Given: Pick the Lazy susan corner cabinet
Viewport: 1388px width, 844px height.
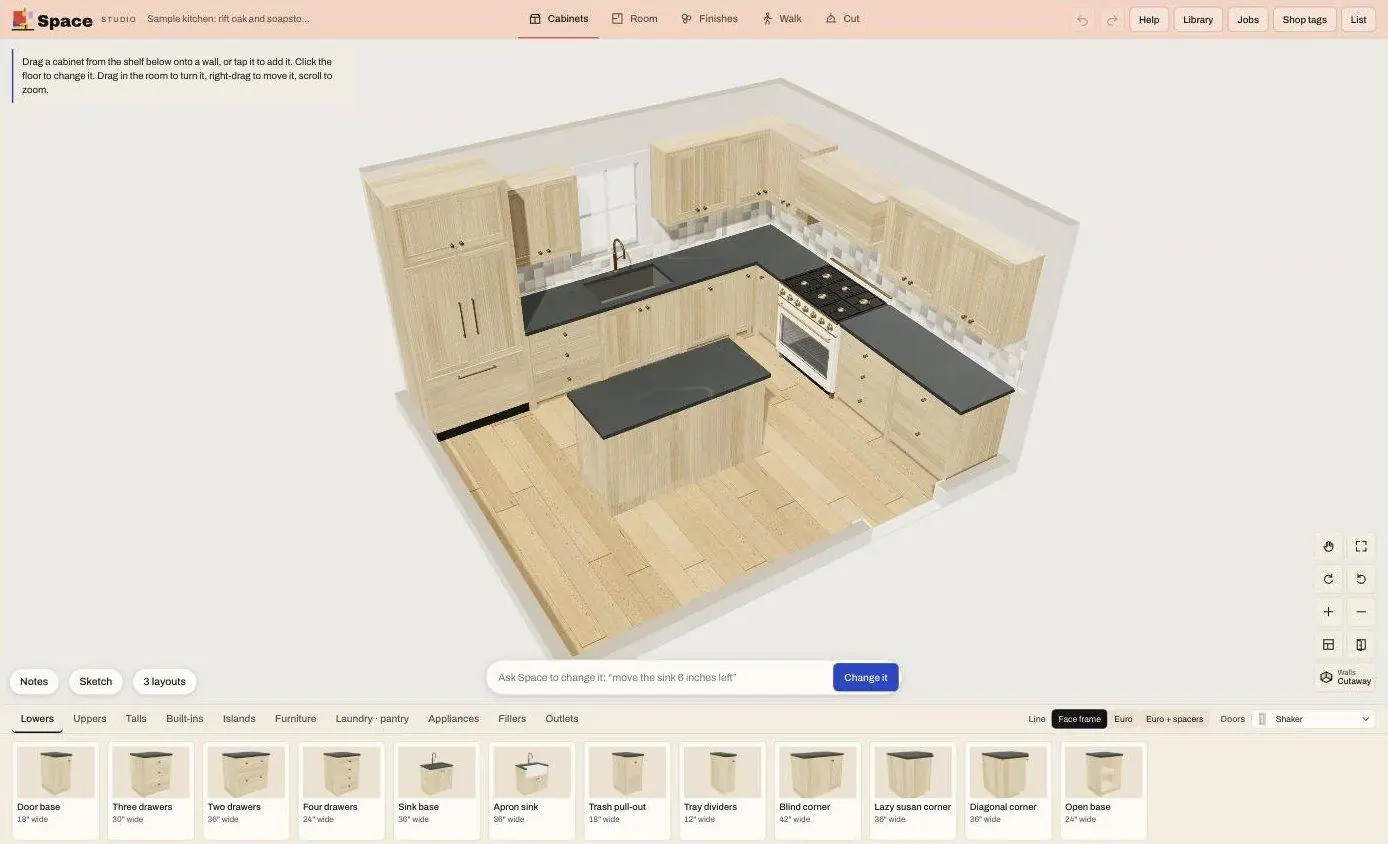Looking at the screenshot, I should click(x=913, y=790).
